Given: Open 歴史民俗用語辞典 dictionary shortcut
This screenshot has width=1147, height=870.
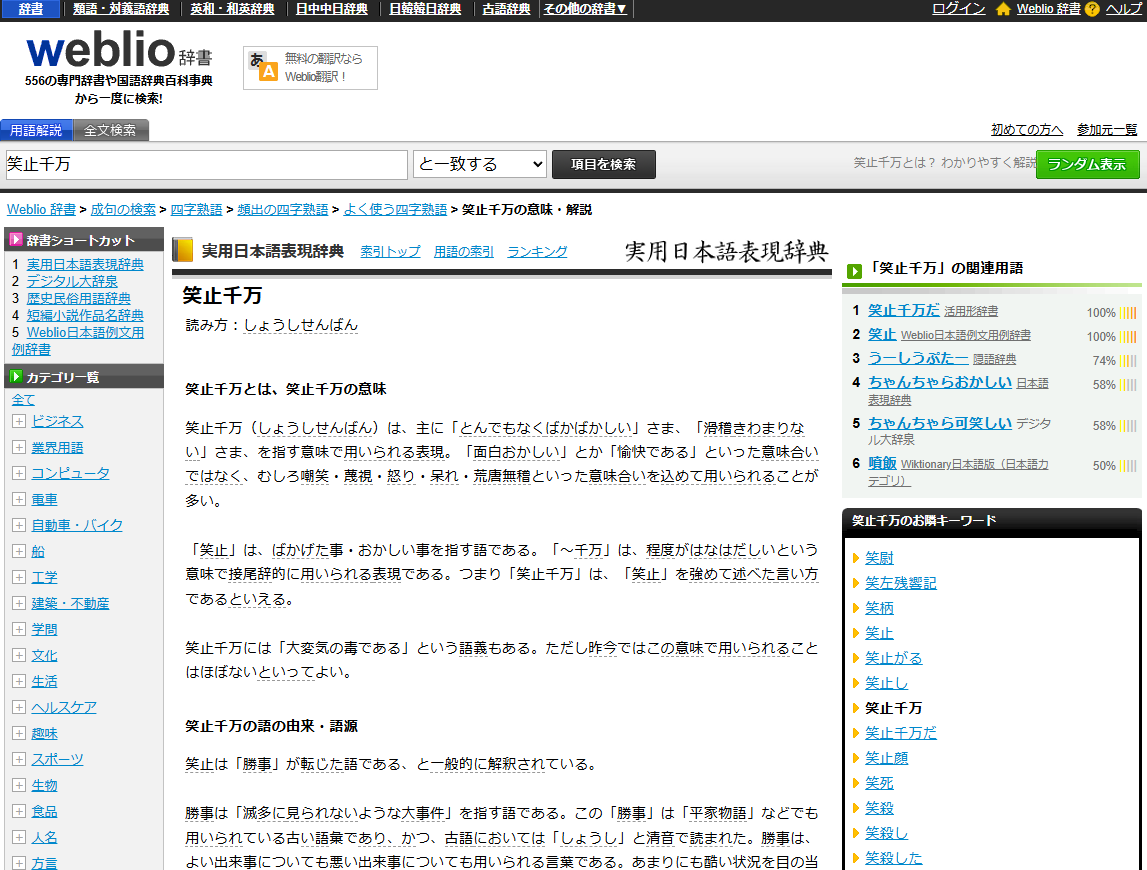Looking at the screenshot, I should pyautogui.click(x=78, y=299).
